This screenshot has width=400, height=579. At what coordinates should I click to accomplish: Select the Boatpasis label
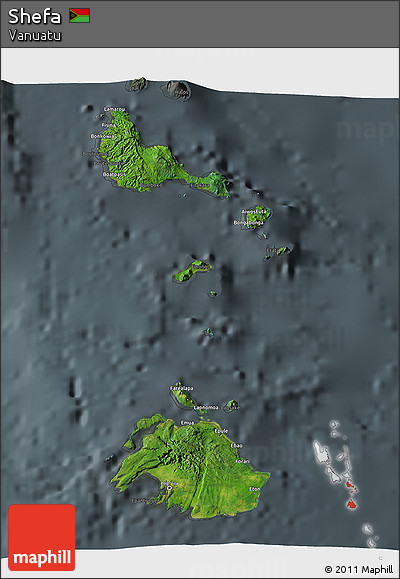(x=114, y=174)
